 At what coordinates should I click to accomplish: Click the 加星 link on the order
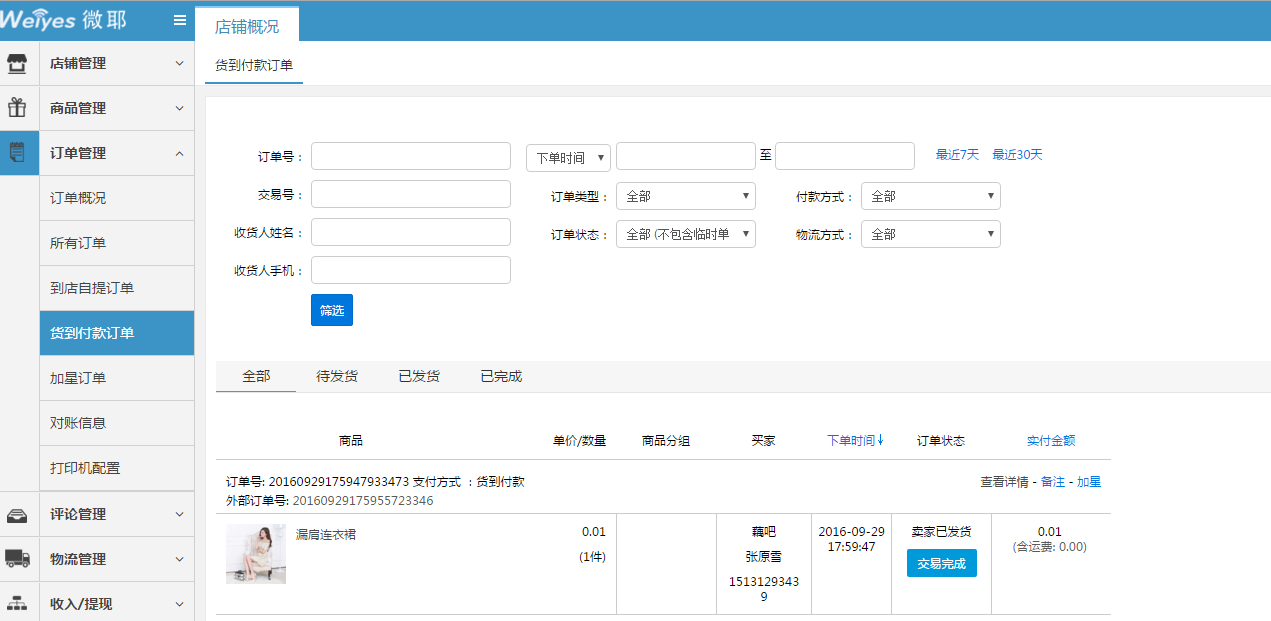pos(1089,482)
